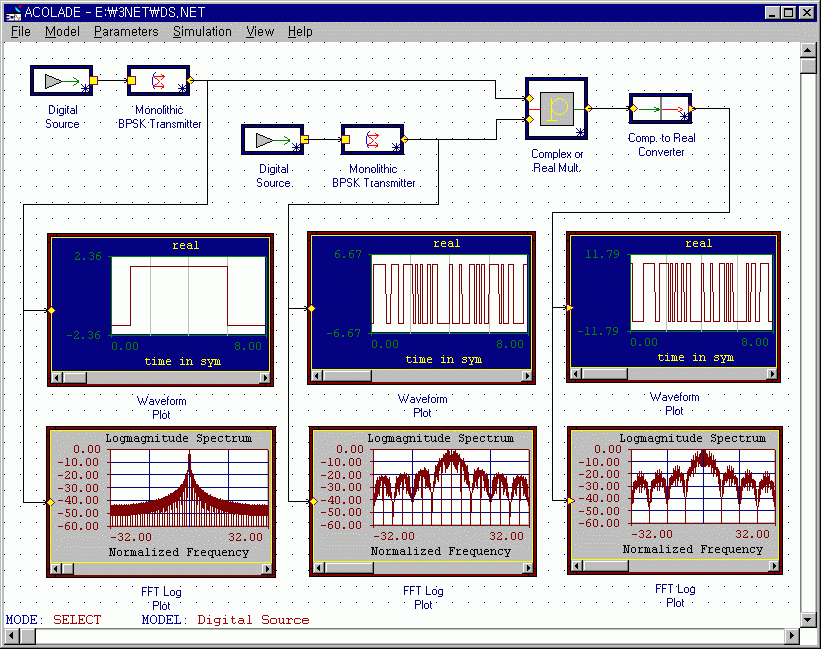Click middle Waveform Plot scroll-right arrow

(x=527, y=376)
